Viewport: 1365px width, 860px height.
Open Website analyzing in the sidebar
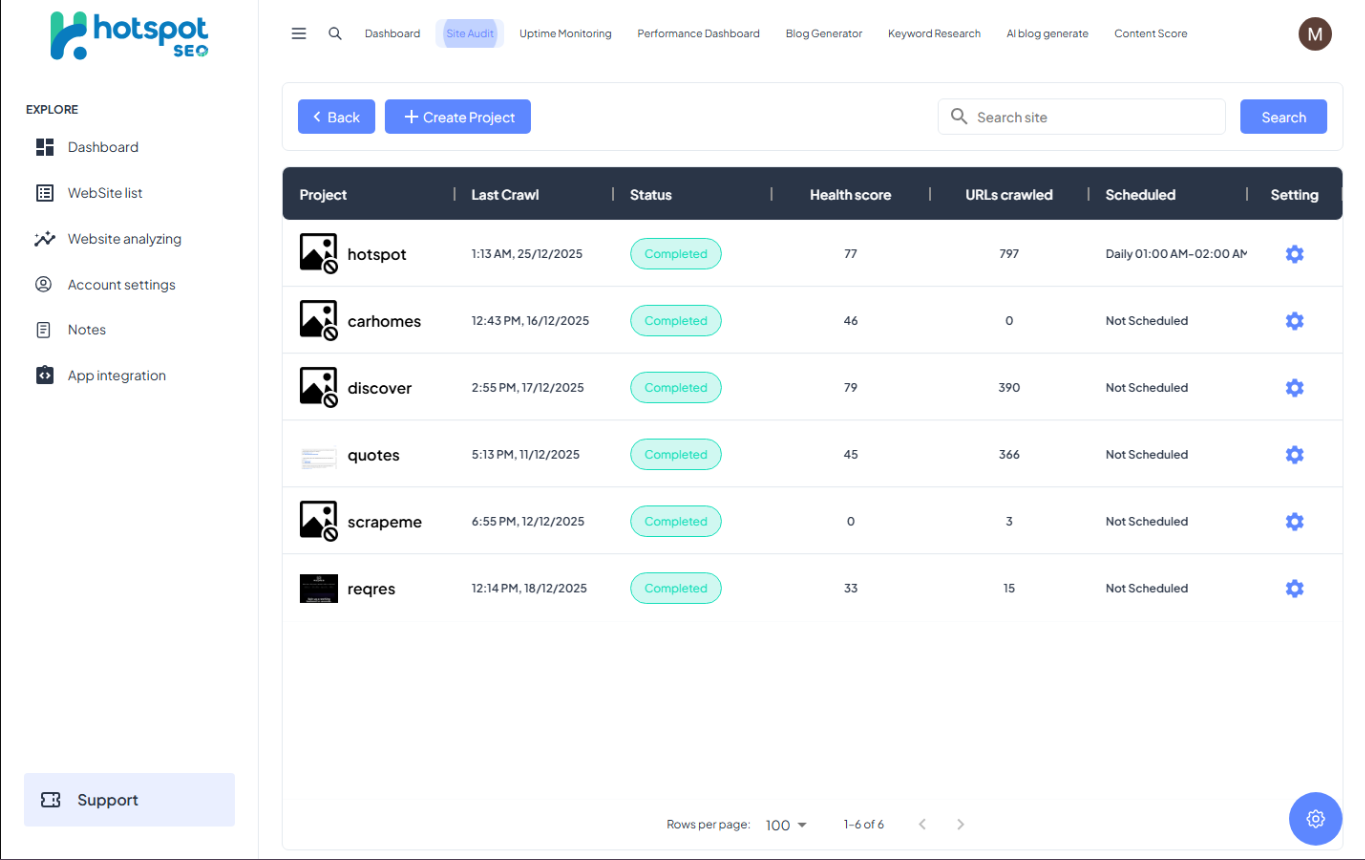coord(124,239)
